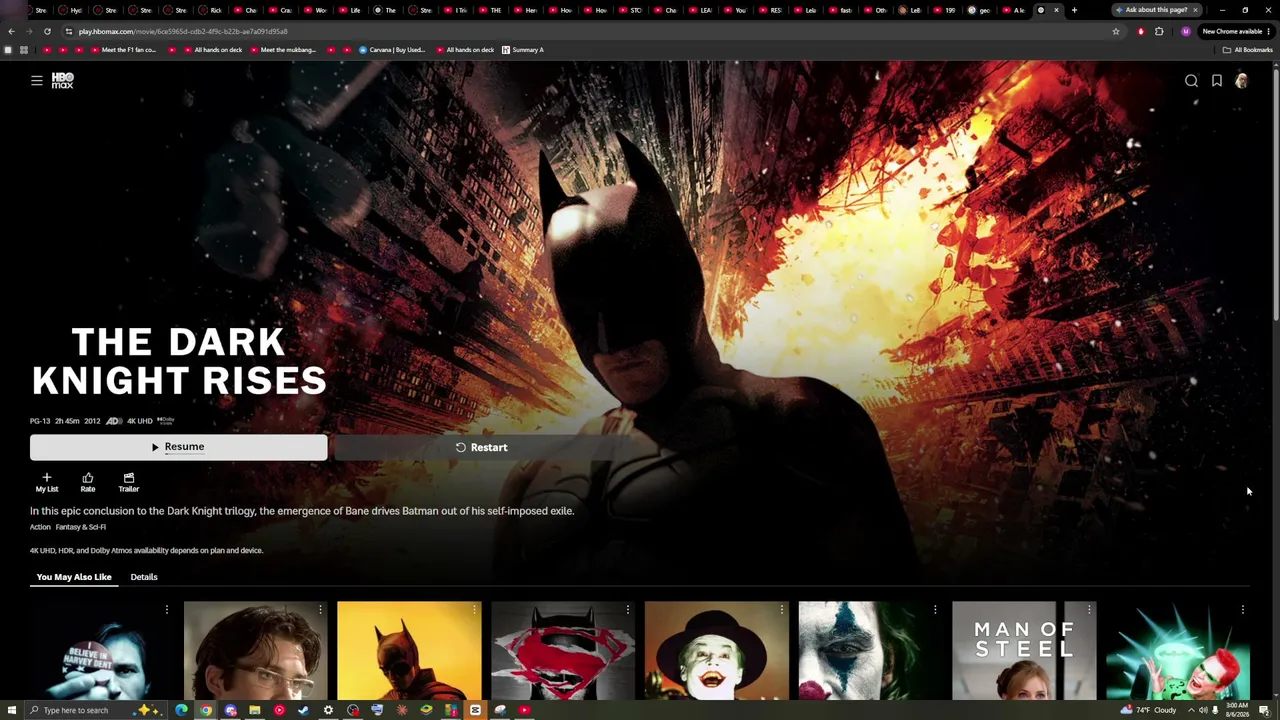Open the HBO Max hamburger menu
Image resolution: width=1280 pixels, height=720 pixels.
(37, 81)
